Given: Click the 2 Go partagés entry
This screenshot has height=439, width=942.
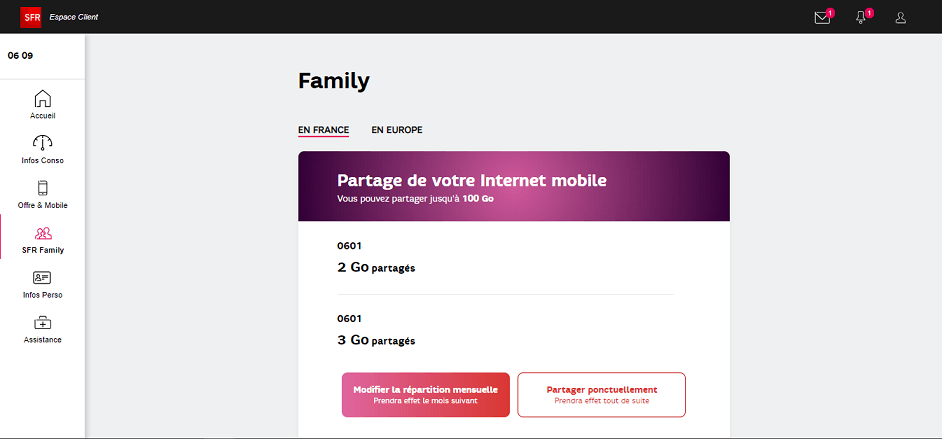Looking at the screenshot, I should click(376, 267).
